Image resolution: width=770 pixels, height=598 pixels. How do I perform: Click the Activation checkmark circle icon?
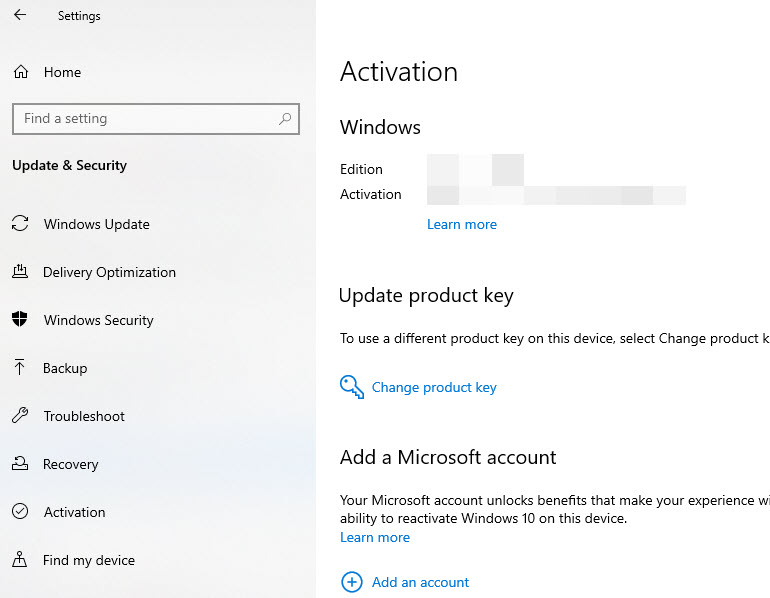(x=20, y=512)
